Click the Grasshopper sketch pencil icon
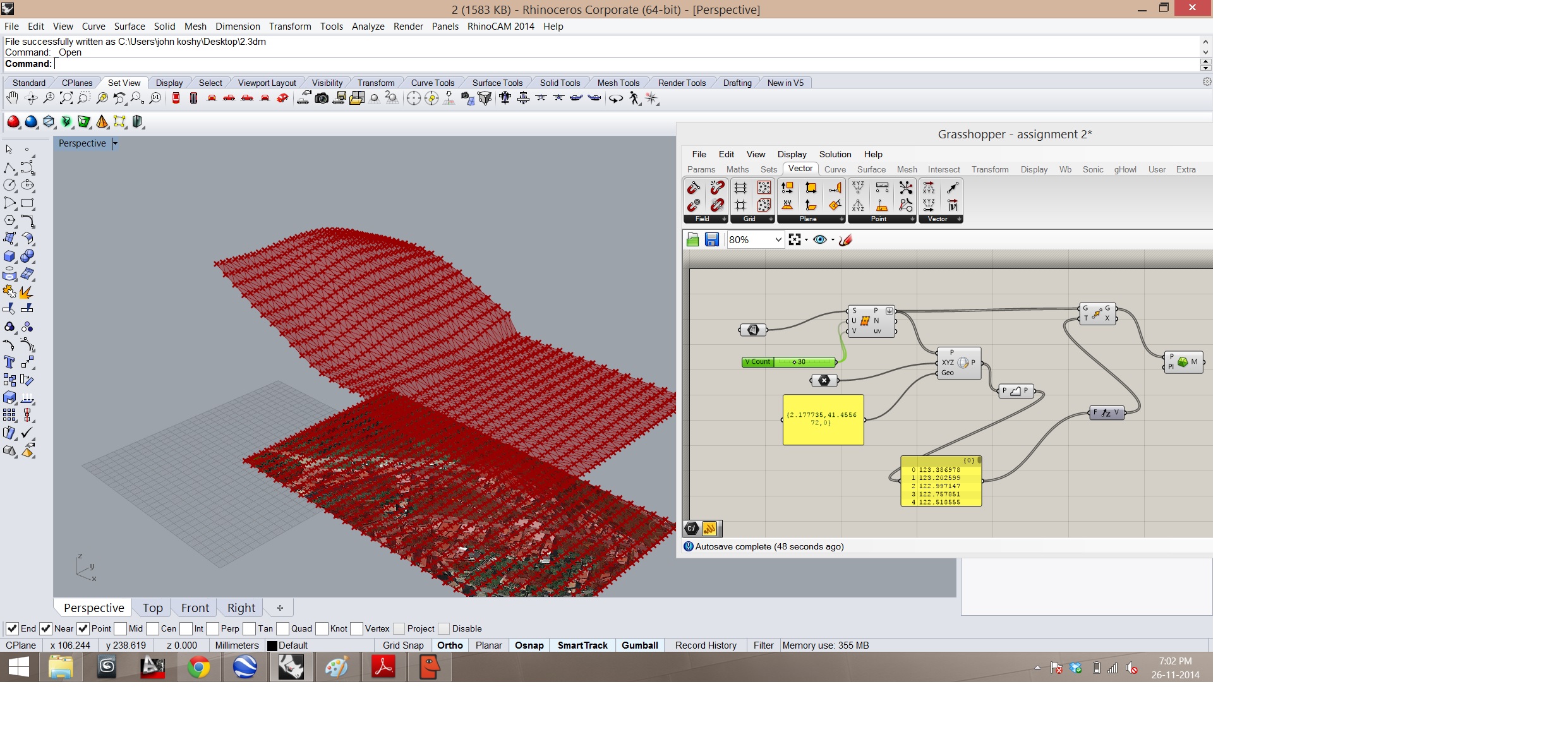The width and height of the screenshot is (1568, 732). (846, 239)
